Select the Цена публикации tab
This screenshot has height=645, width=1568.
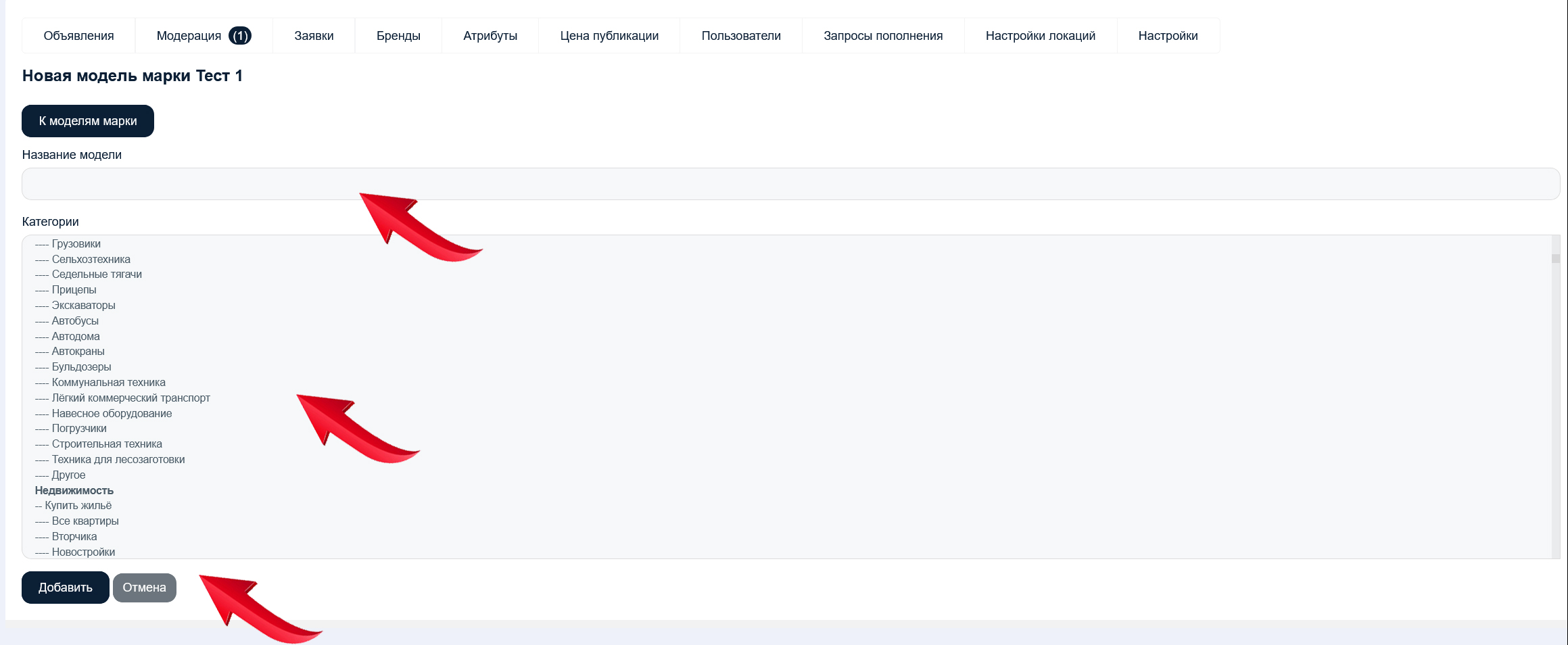609,36
